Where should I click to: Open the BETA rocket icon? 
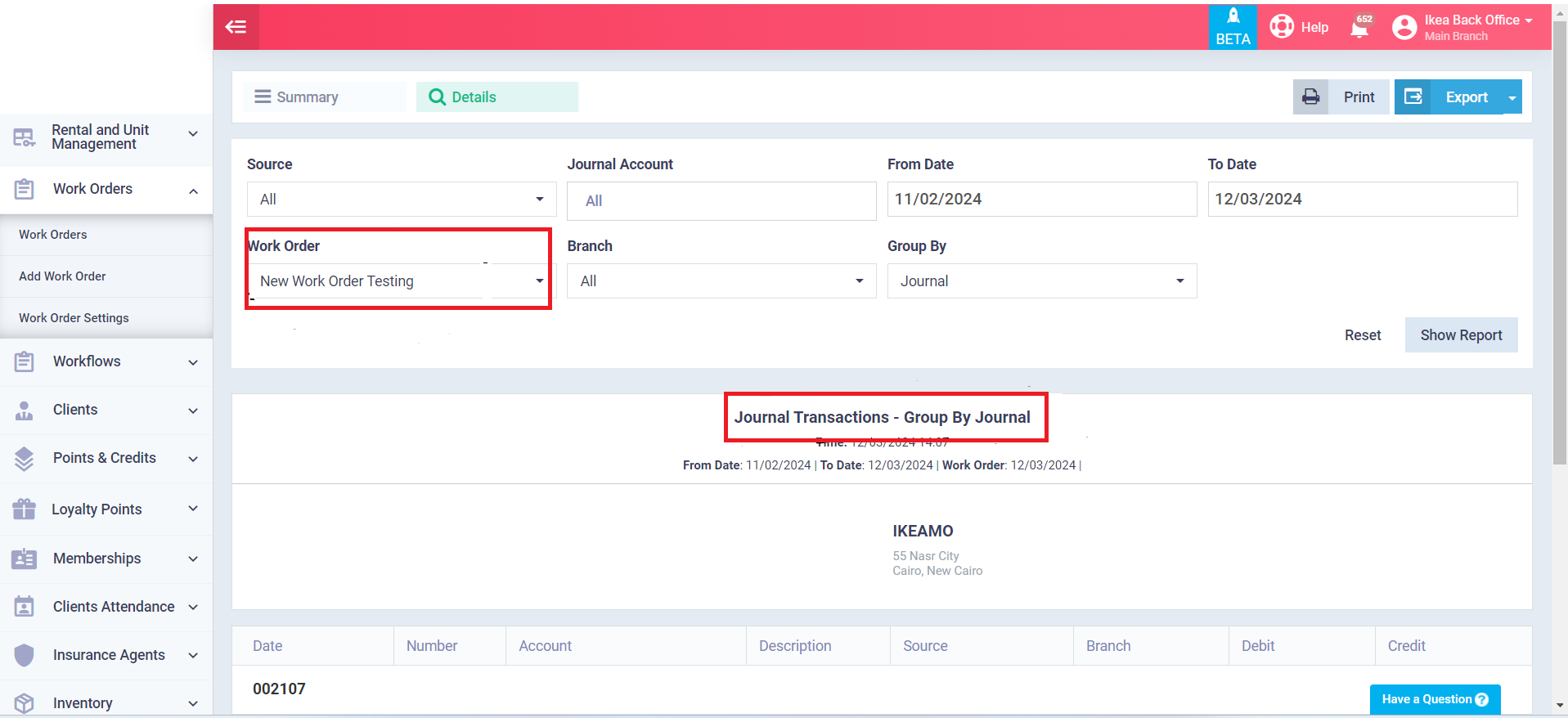[1233, 16]
